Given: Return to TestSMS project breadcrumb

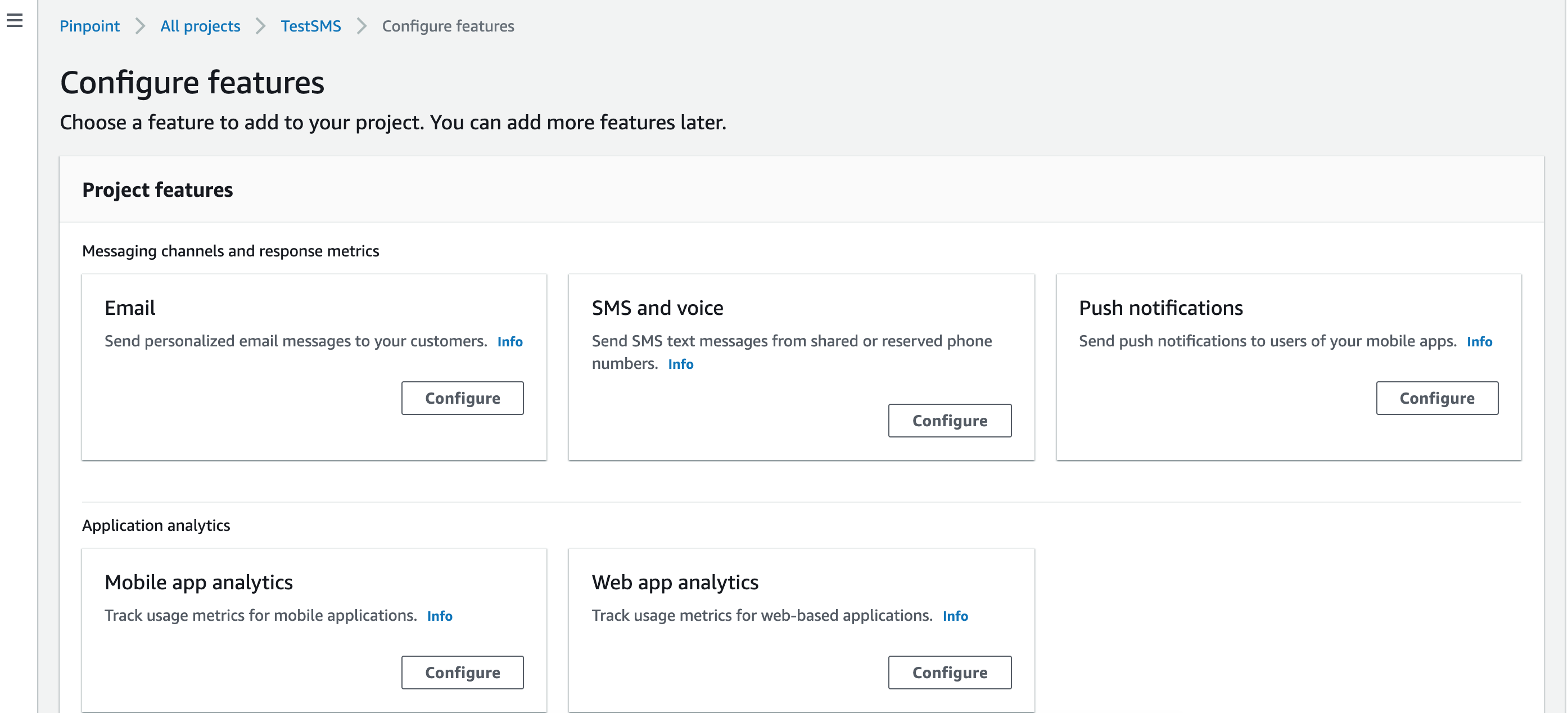Looking at the screenshot, I should pyautogui.click(x=310, y=26).
